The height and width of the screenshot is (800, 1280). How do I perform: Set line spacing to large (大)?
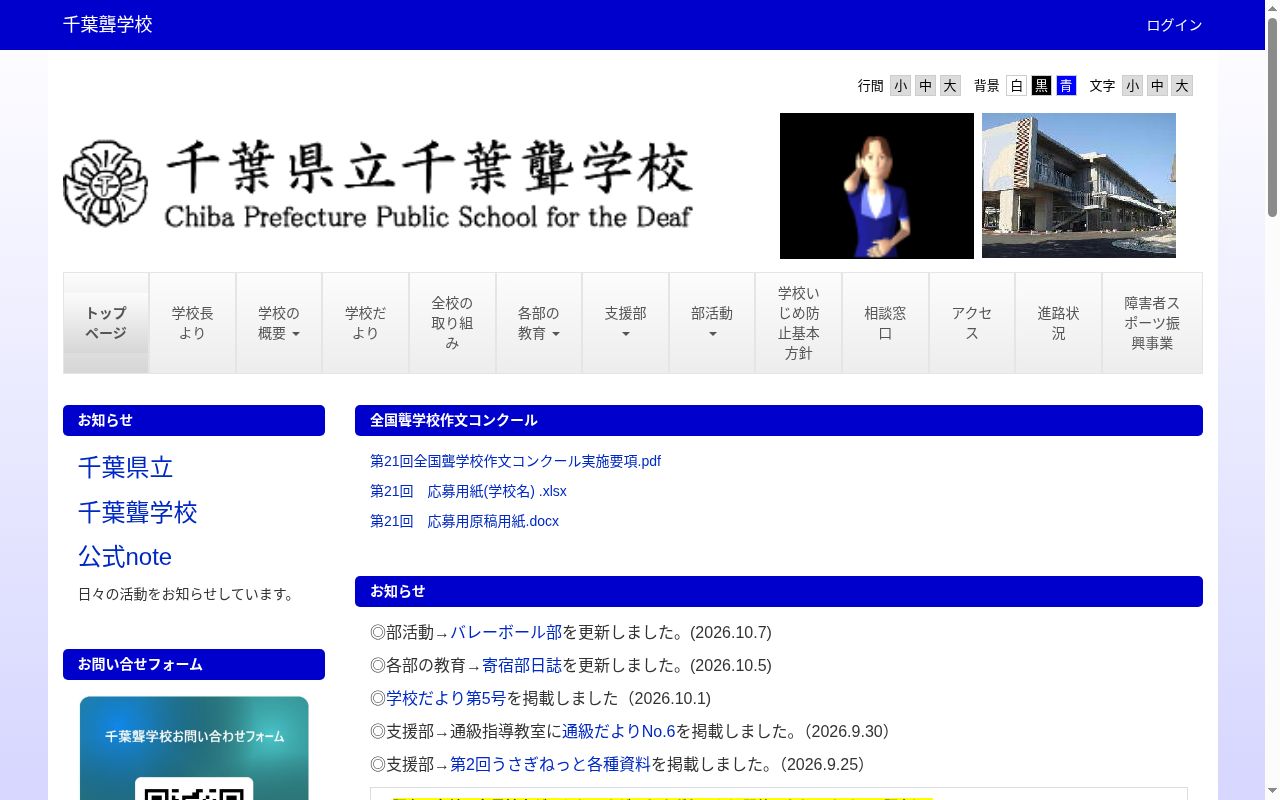click(x=950, y=86)
